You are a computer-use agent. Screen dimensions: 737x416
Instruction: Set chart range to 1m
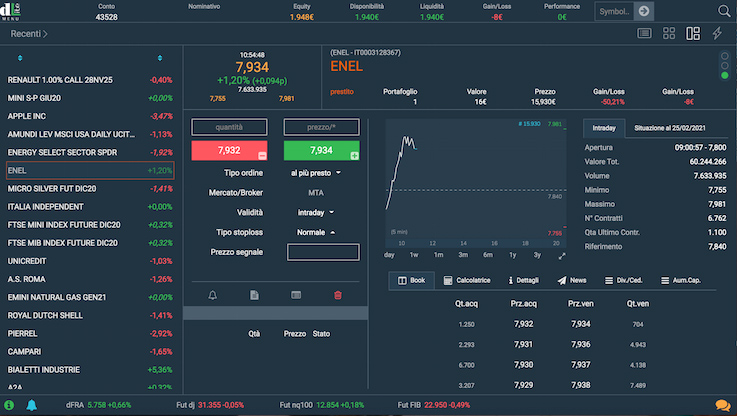(438, 255)
